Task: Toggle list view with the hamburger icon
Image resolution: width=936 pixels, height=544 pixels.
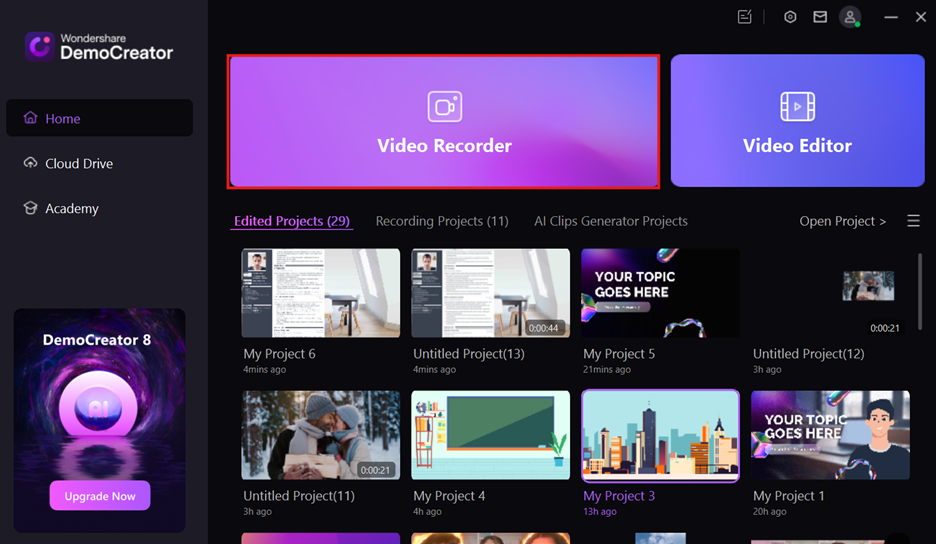Action: tap(913, 221)
